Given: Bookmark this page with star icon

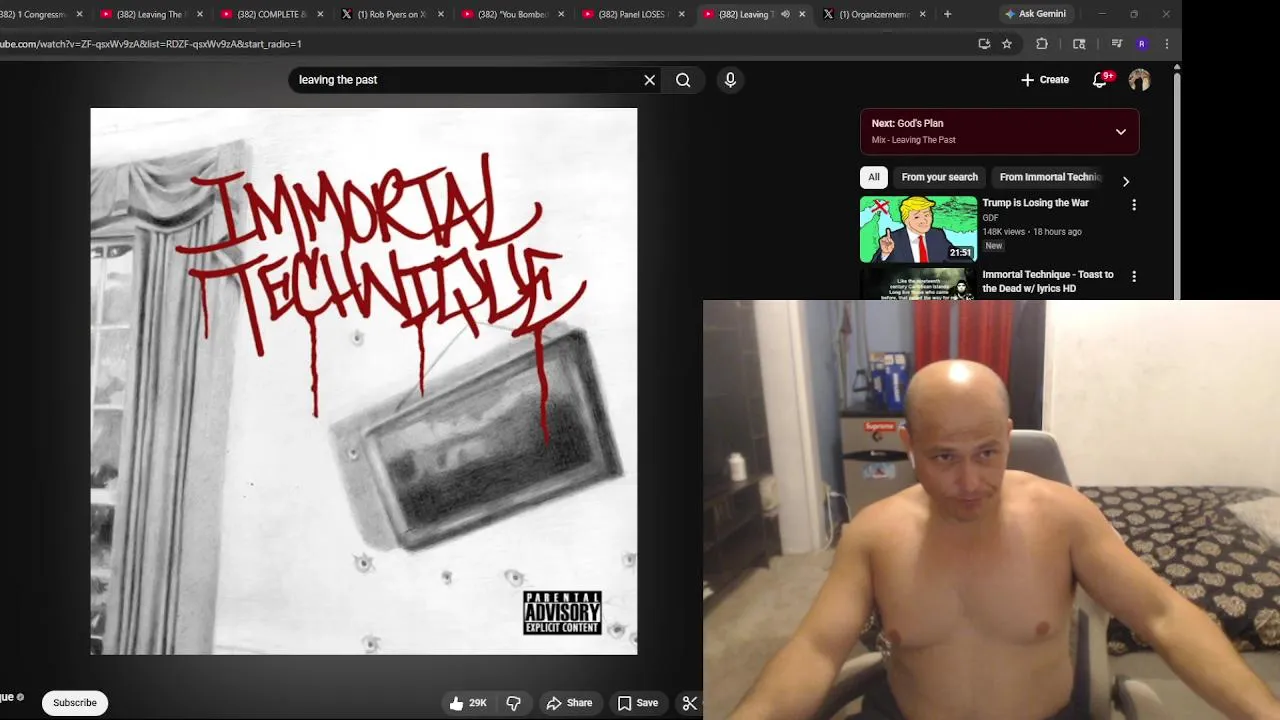Looking at the screenshot, I should [x=1007, y=44].
